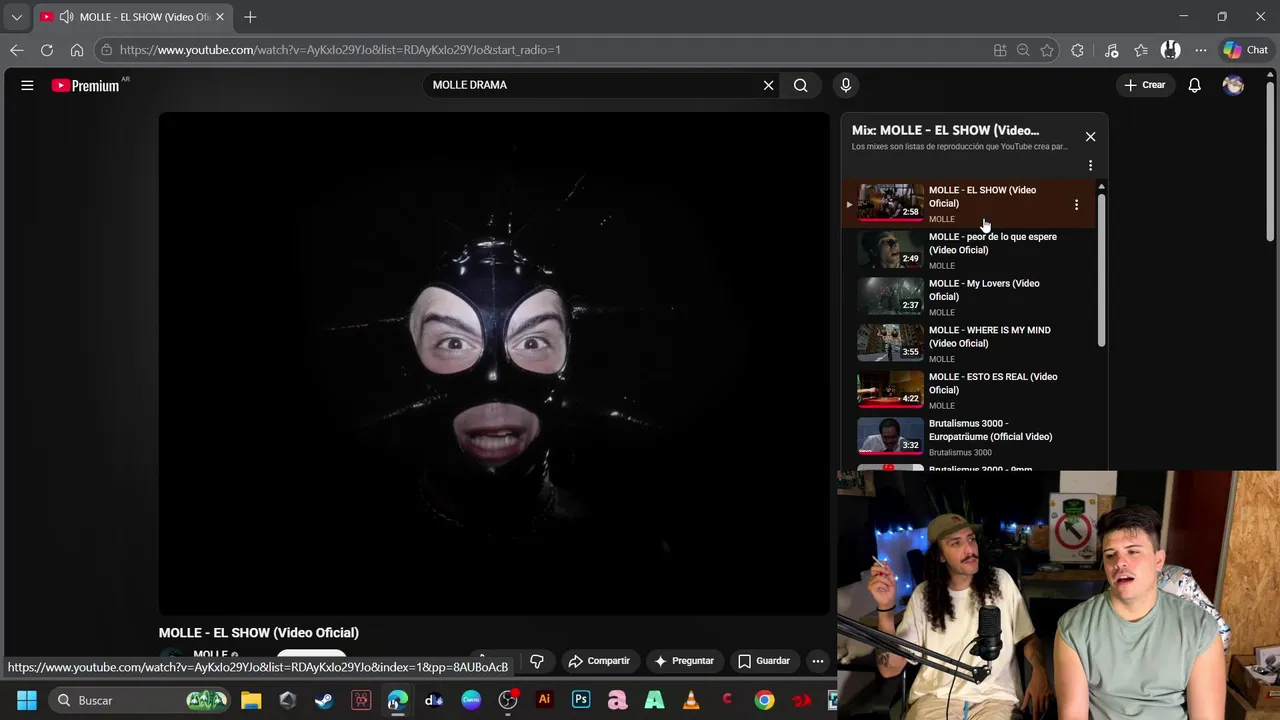The image size is (1280, 720).
Task: Open the Preguntar AI button
Action: [684, 661]
